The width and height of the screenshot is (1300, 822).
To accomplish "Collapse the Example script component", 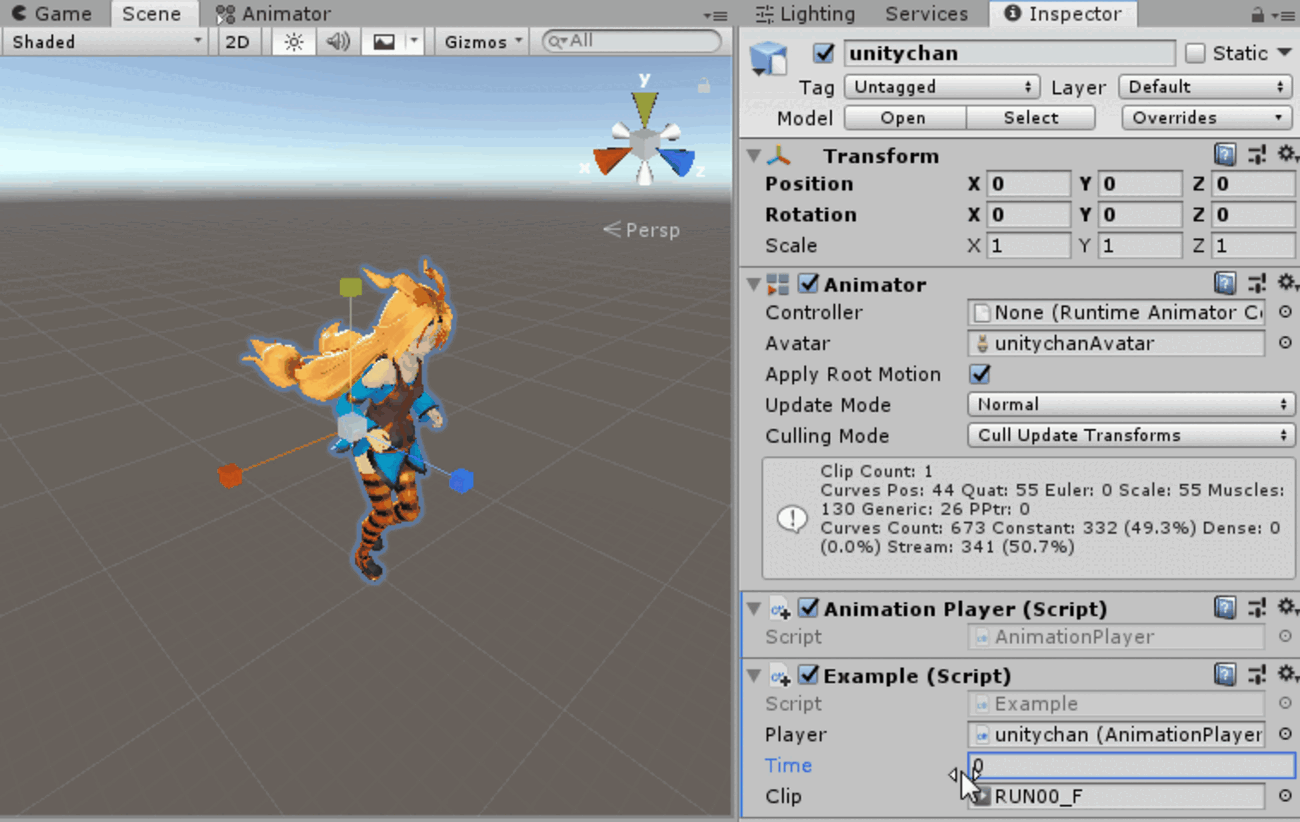I will click(x=754, y=676).
